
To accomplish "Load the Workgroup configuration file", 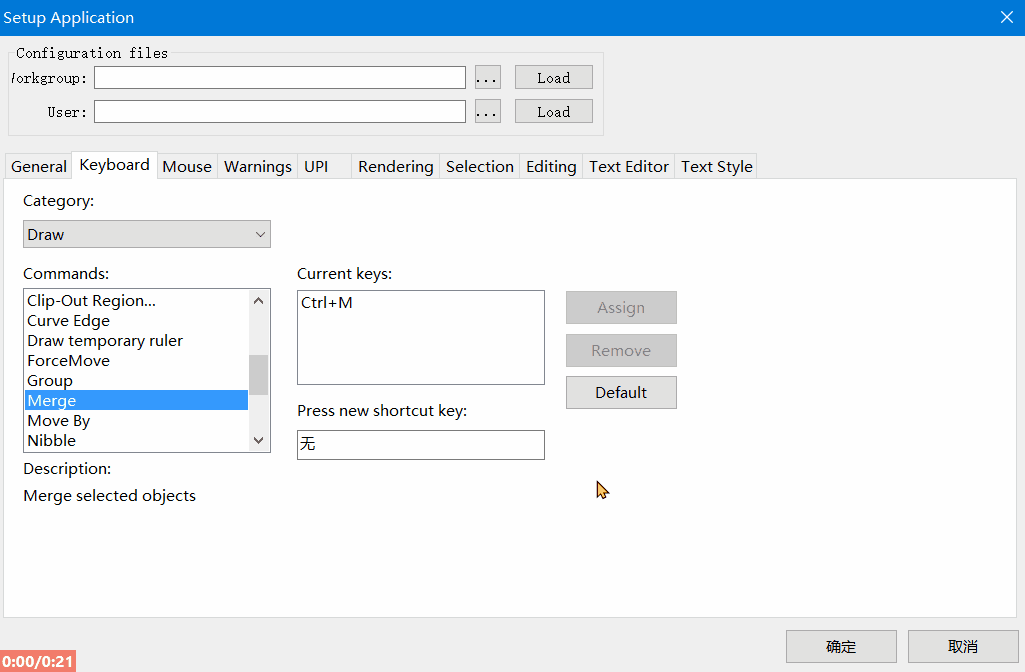I will click(x=553, y=78).
